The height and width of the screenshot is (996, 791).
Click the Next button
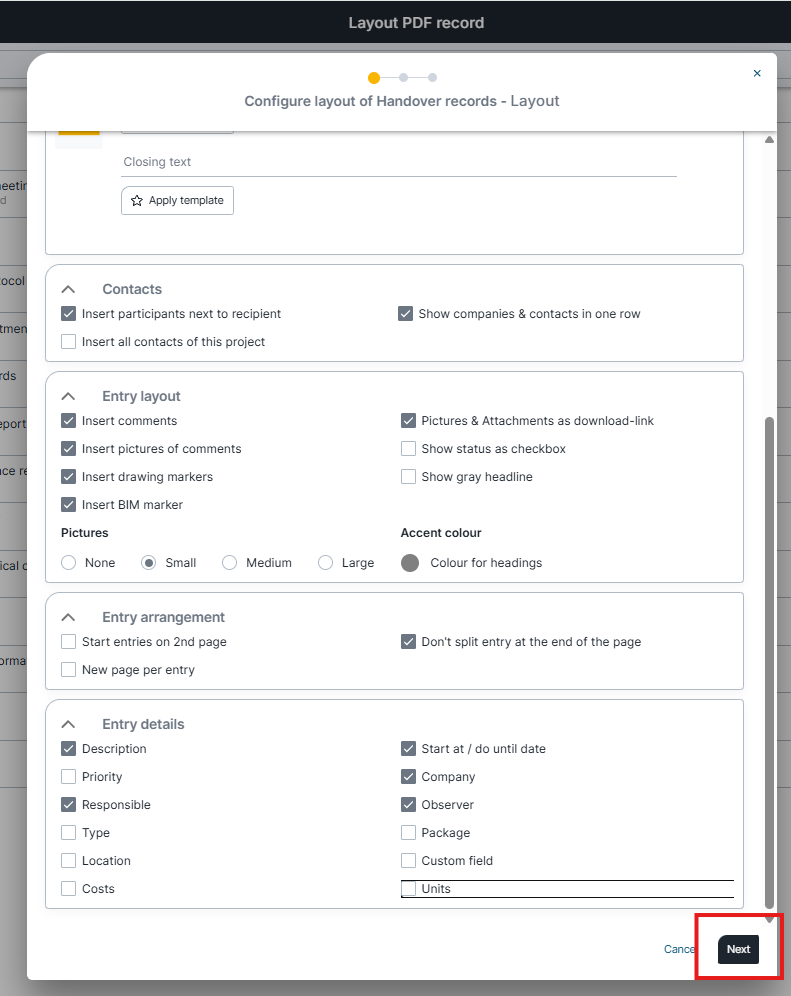(x=738, y=949)
